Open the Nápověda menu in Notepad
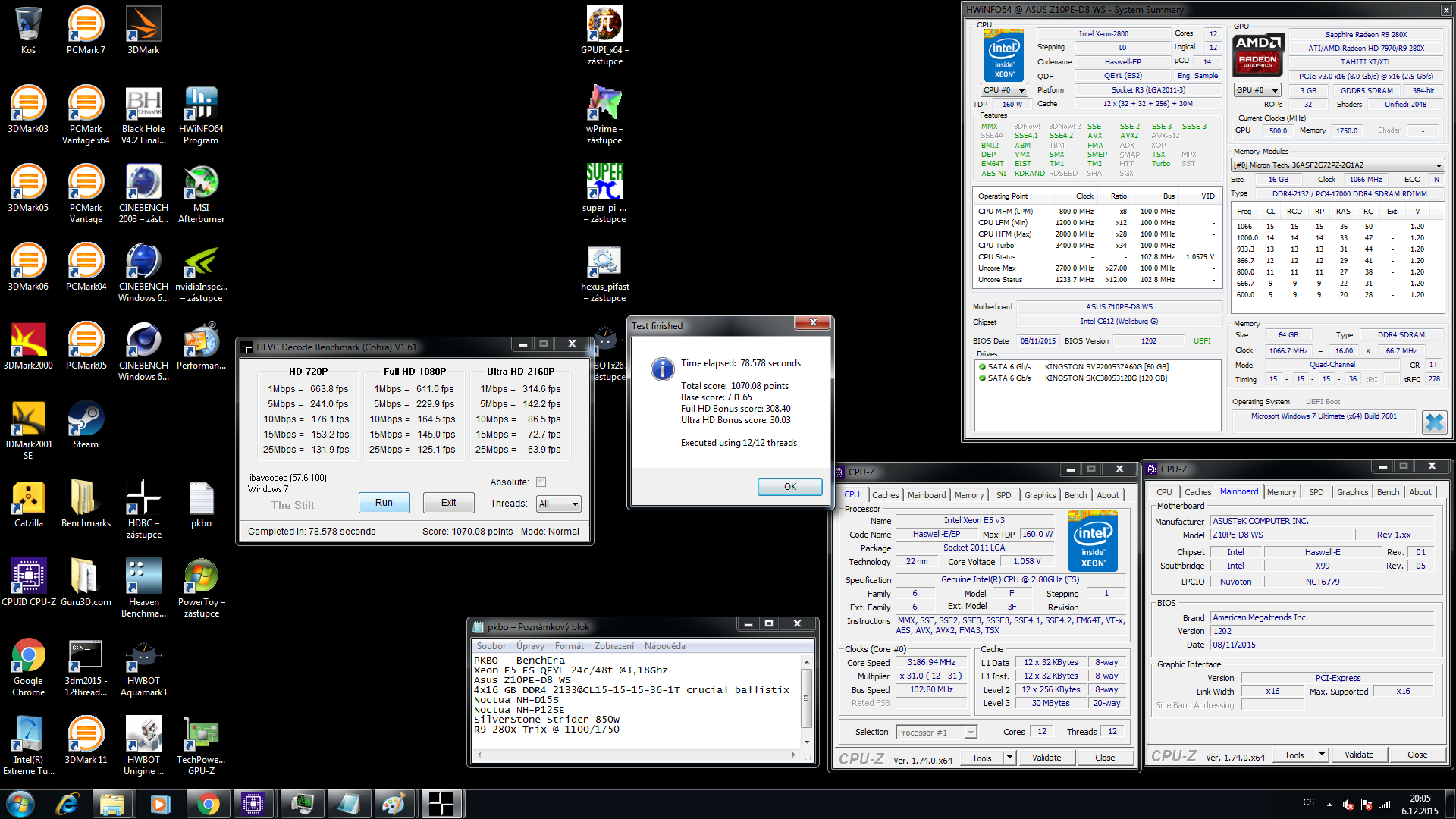 pos(664,646)
